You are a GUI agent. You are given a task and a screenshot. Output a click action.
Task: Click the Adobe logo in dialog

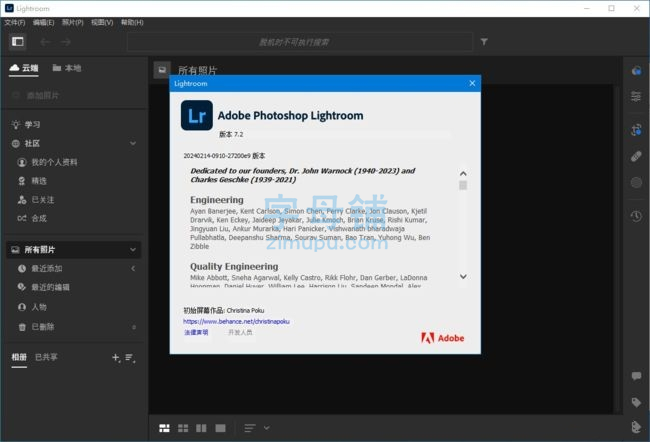(442, 338)
